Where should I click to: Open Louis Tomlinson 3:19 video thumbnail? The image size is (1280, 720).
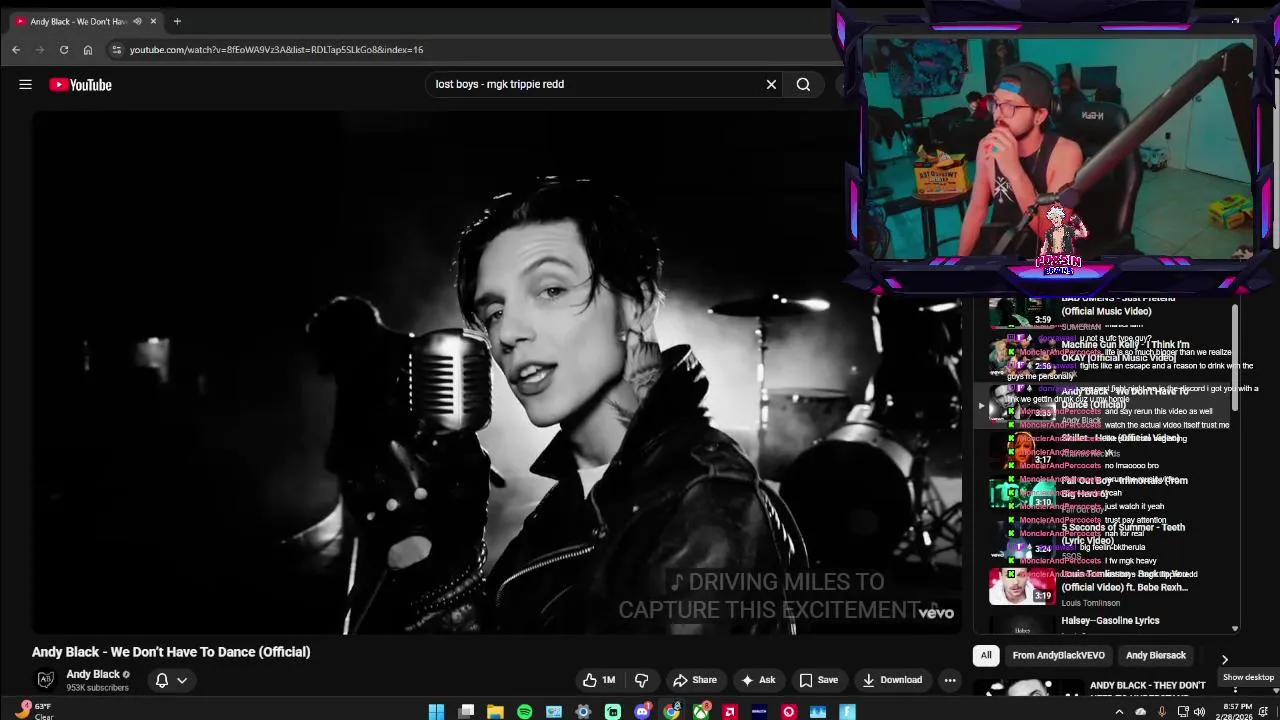[1022, 587]
